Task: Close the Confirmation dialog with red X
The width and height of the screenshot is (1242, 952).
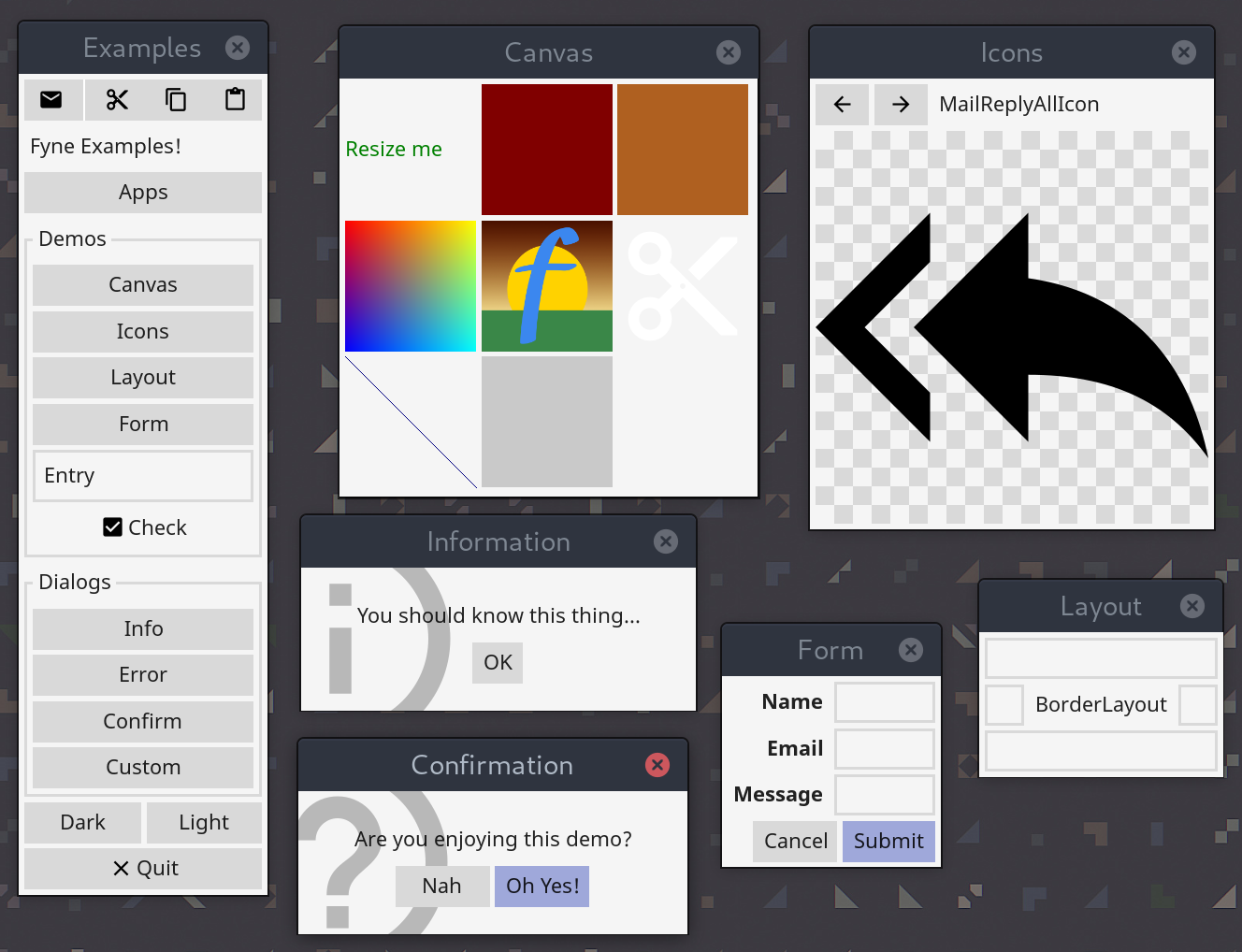Action: 657,765
